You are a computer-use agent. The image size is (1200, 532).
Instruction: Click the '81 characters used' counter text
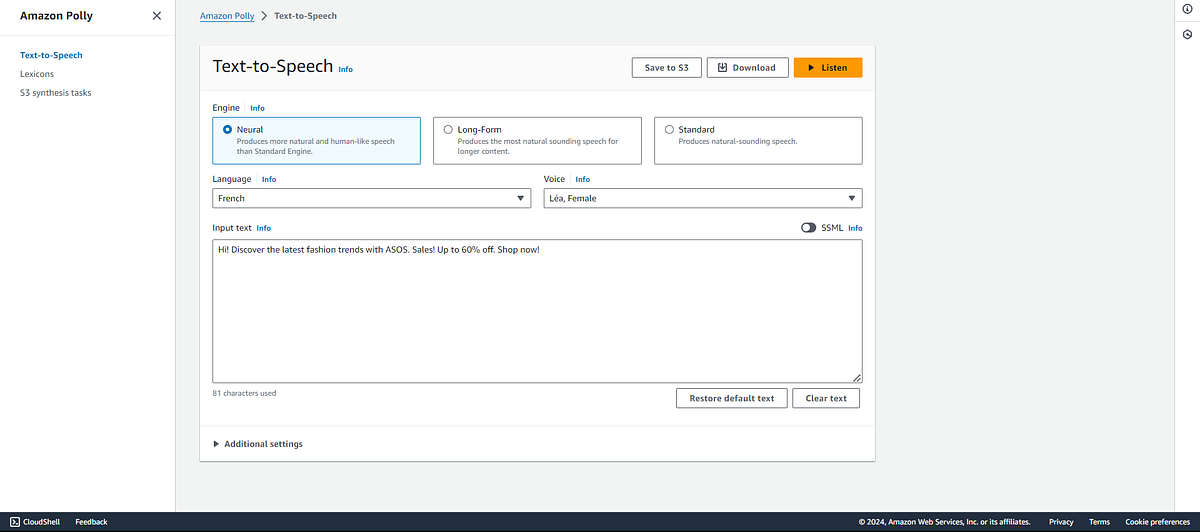click(x=244, y=393)
